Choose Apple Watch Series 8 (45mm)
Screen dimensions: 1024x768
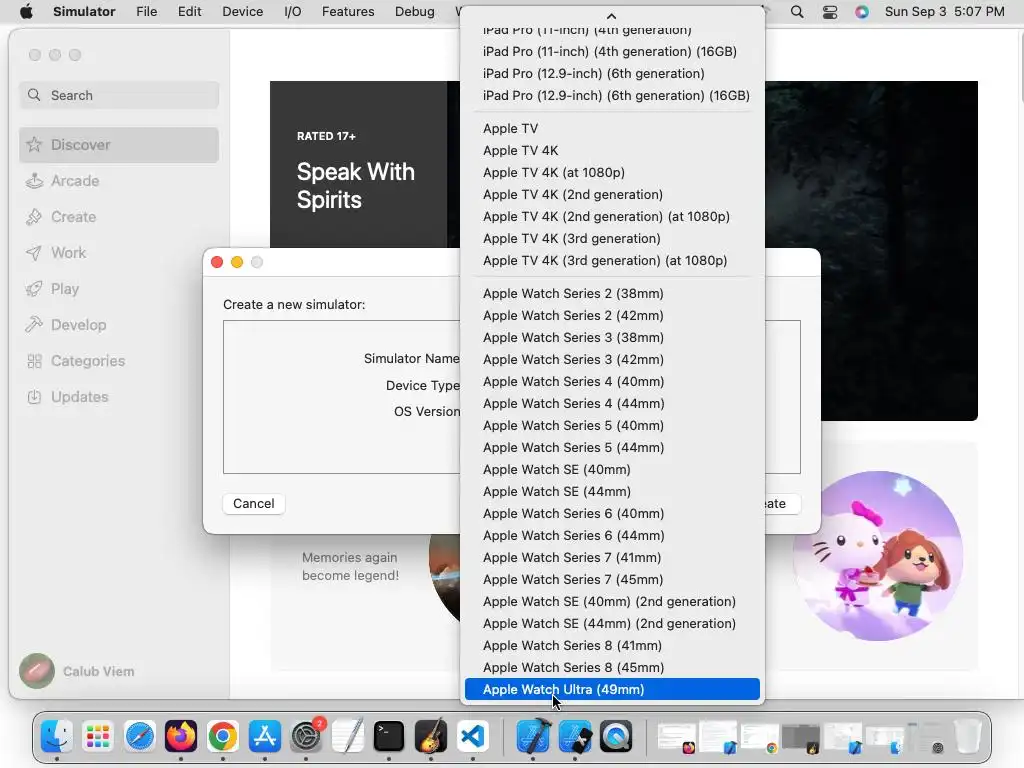pos(612,667)
